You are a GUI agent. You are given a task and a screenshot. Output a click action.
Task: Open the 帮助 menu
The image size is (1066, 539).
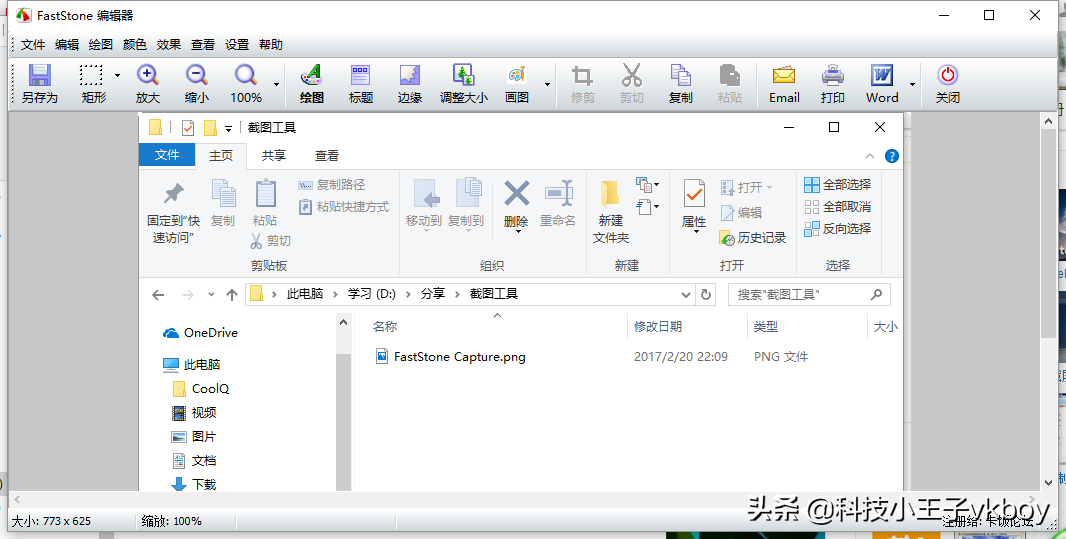click(x=271, y=45)
